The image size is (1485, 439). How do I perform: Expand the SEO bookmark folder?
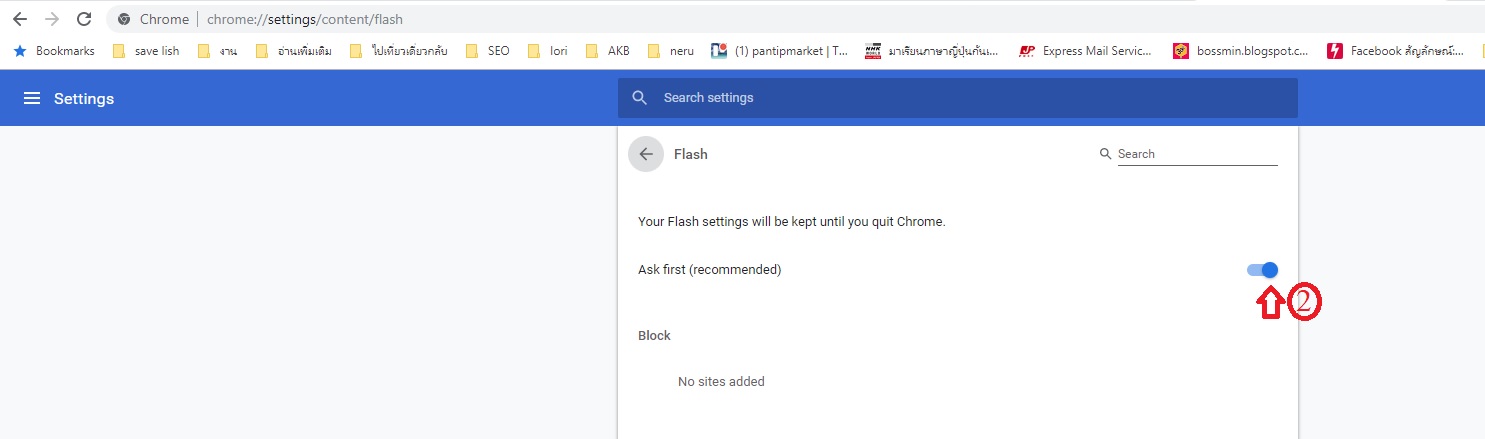point(488,51)
